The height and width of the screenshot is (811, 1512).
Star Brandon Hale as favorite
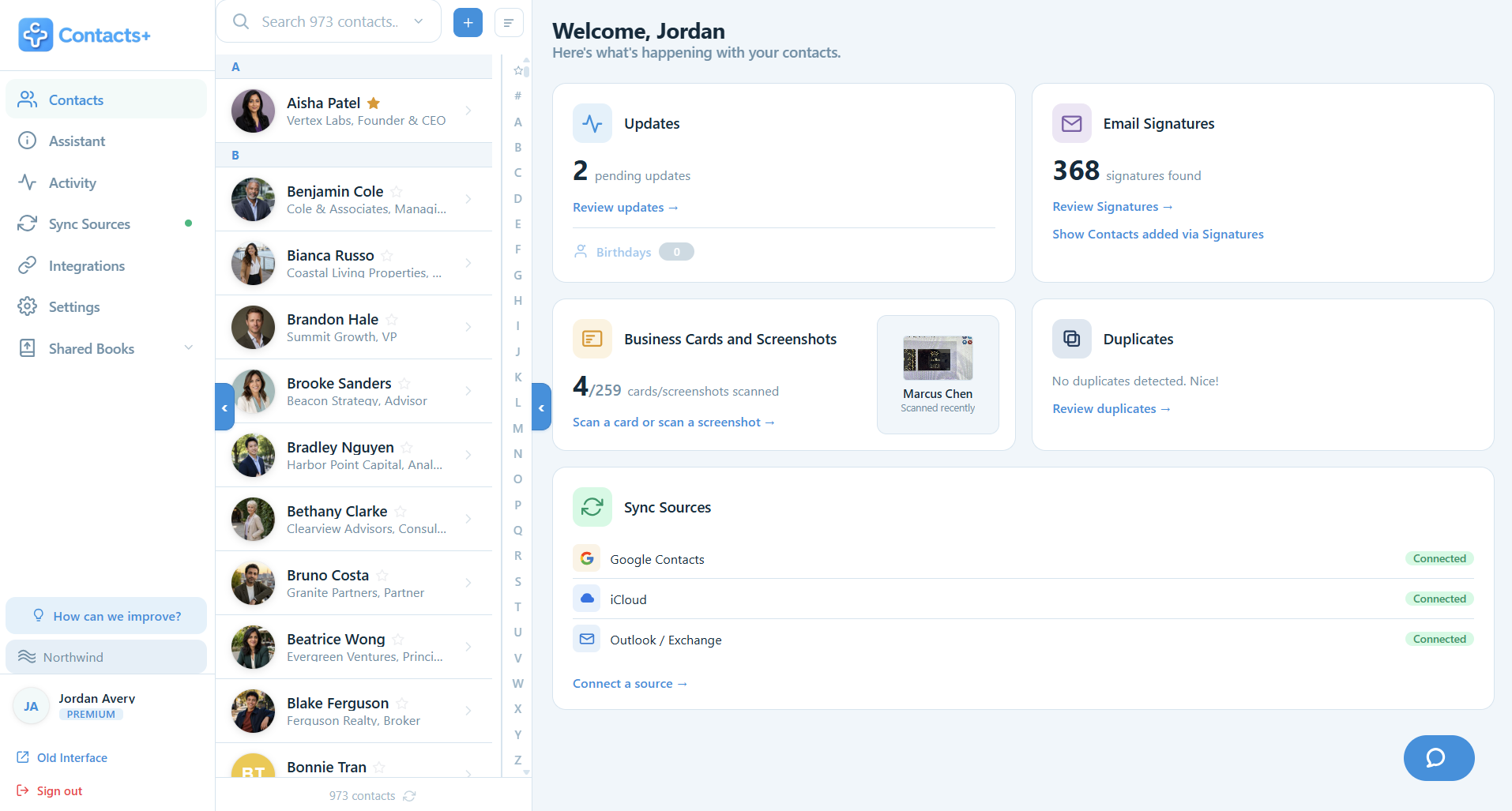coord(392,320)
